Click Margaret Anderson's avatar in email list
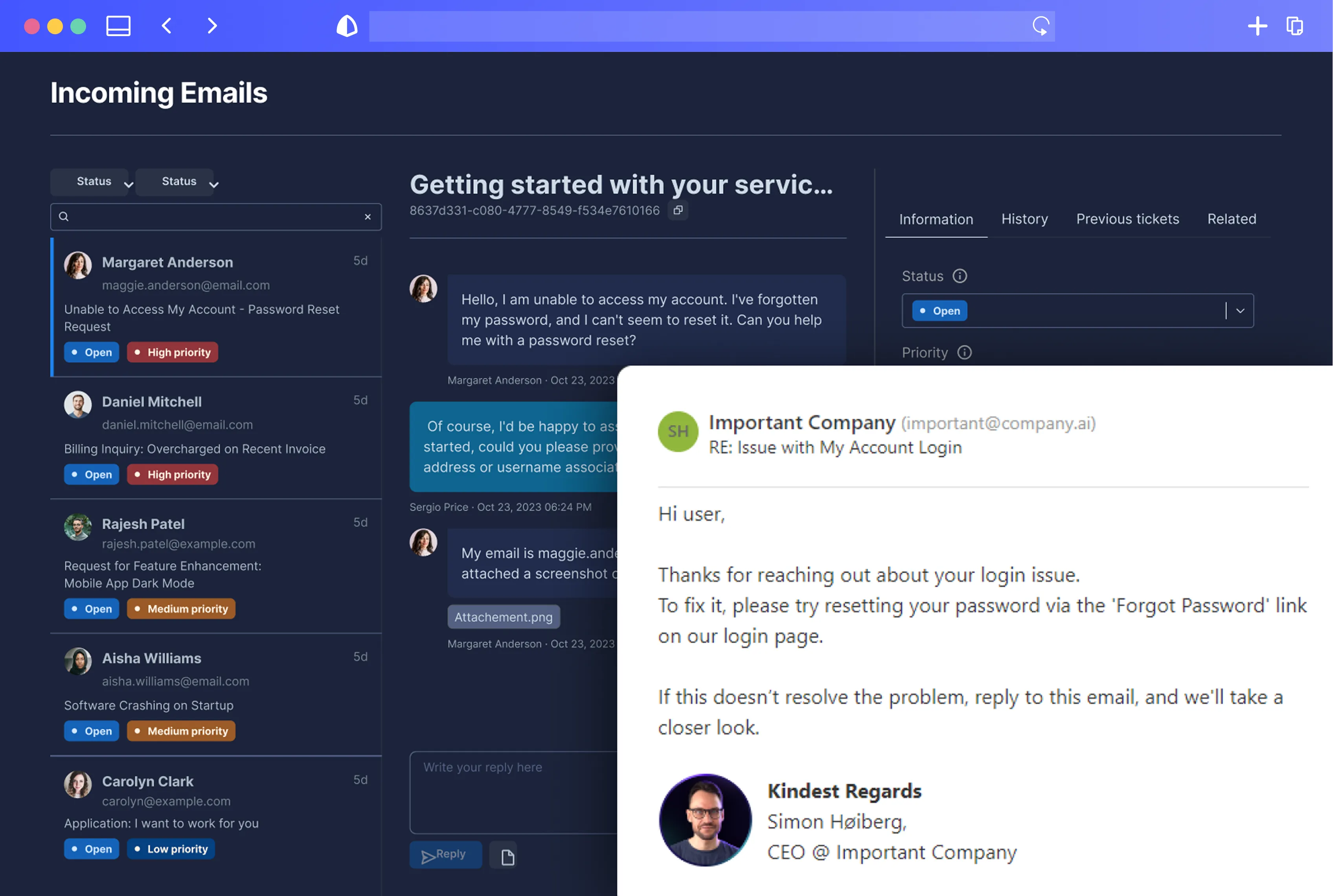 pyautogui.click(x=78, y=265)
